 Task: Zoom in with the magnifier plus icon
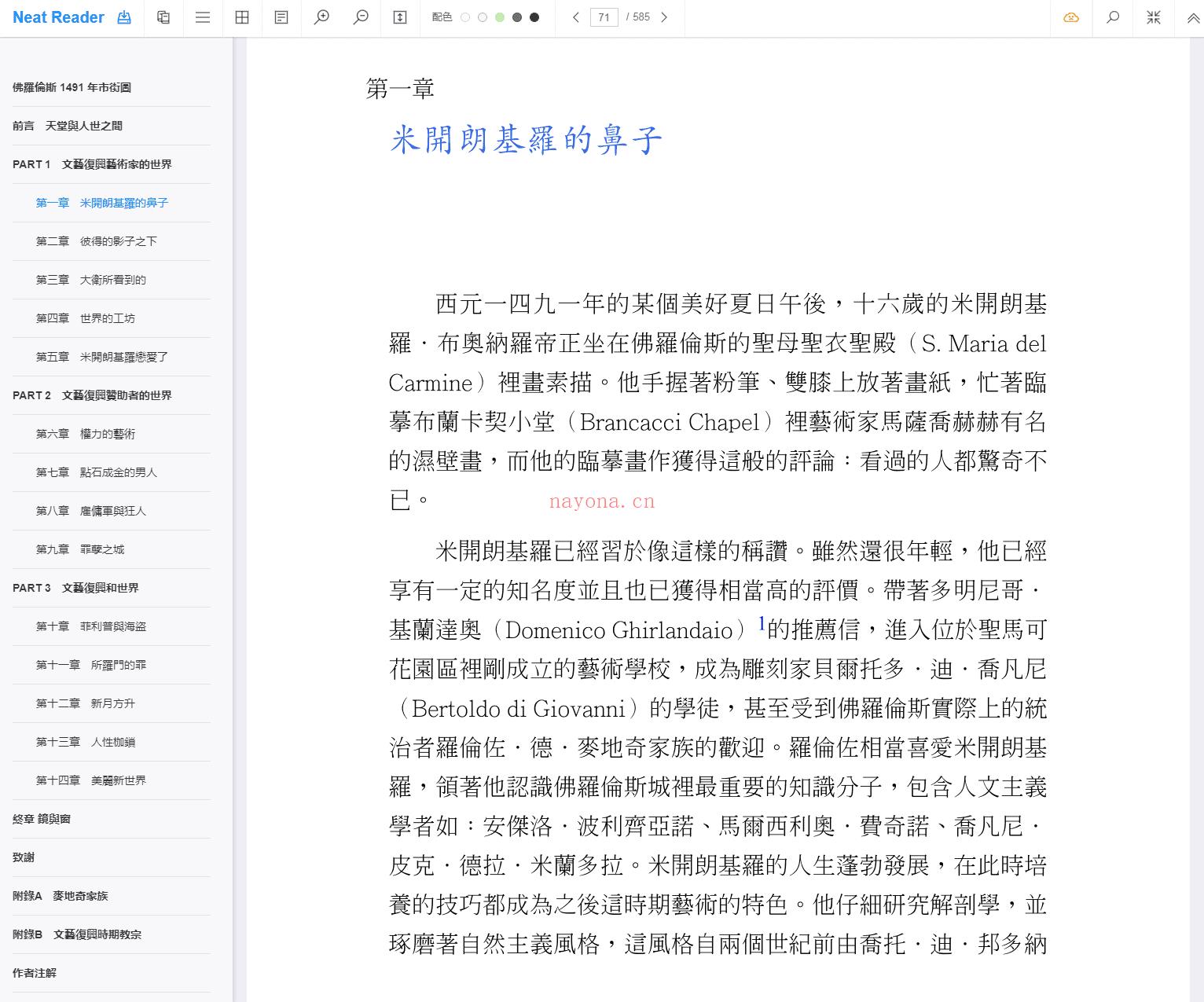click(321, 17)
